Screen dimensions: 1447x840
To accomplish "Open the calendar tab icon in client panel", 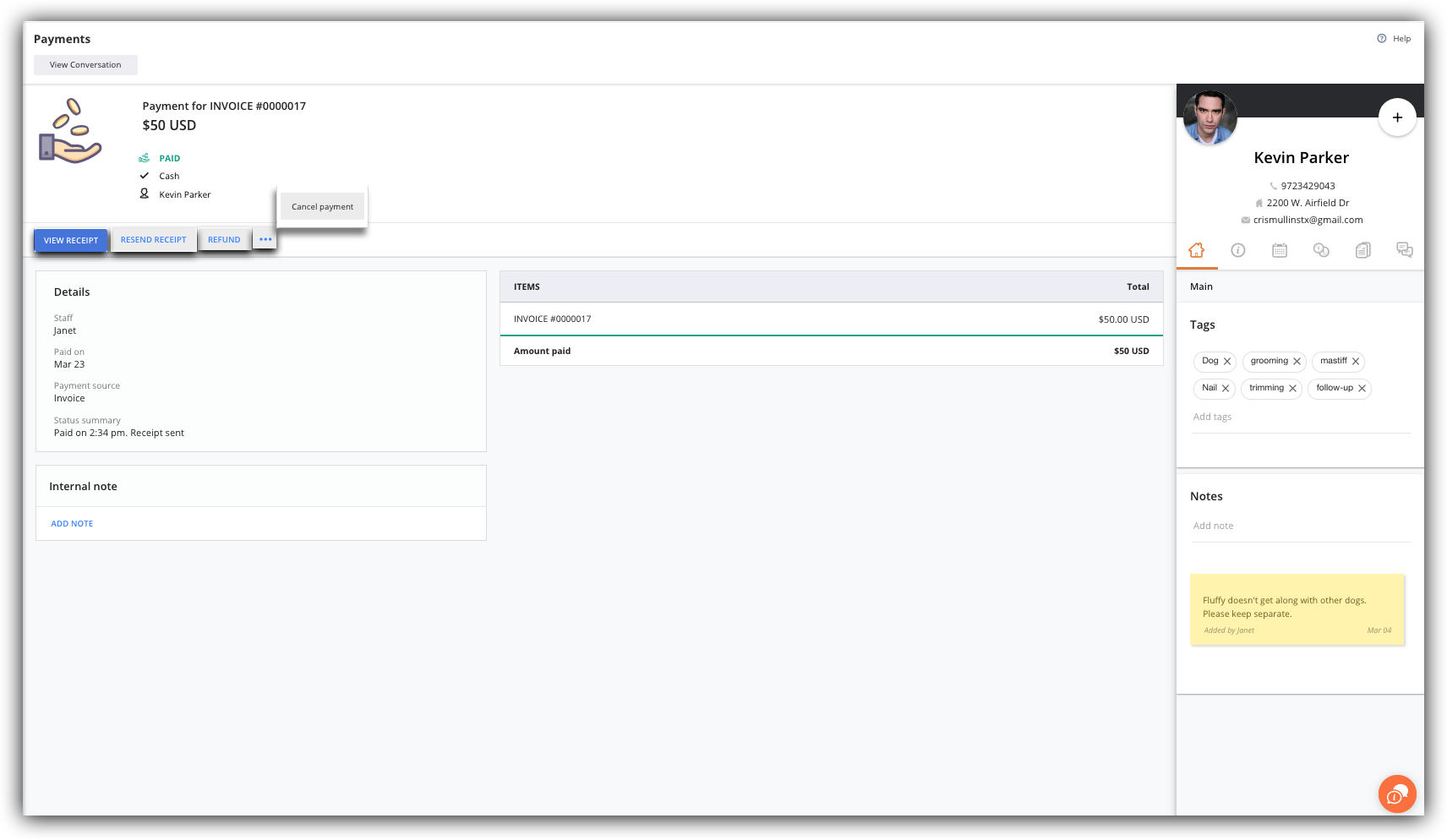I will tap(1280, 250).
